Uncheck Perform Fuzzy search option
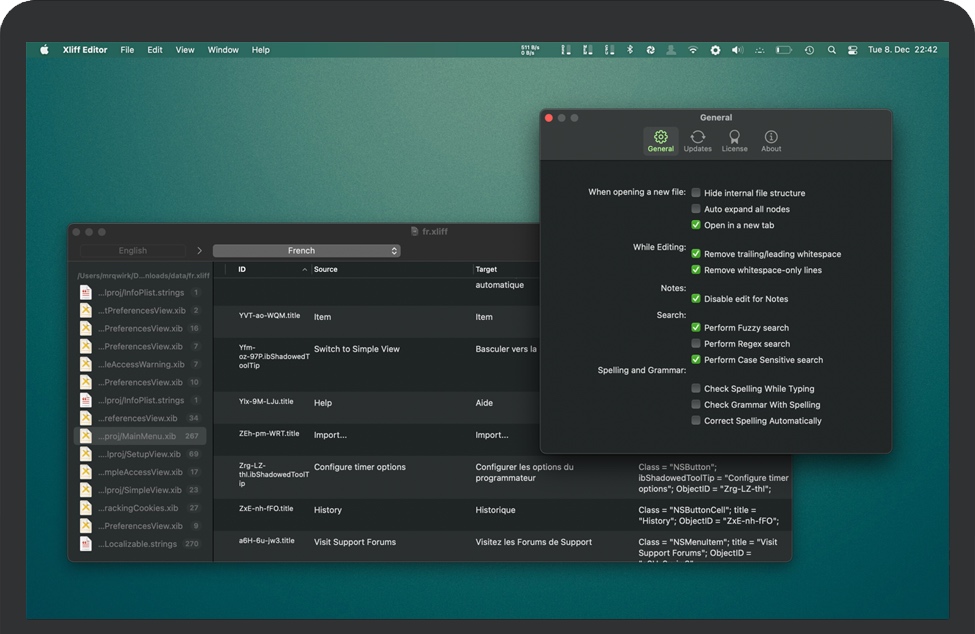This screenshot has height=634, width=975. click(696, 328)
